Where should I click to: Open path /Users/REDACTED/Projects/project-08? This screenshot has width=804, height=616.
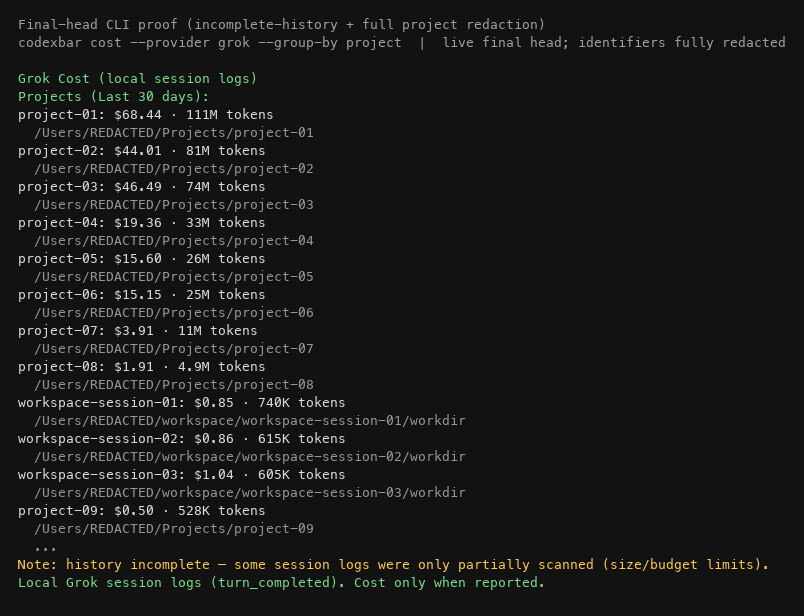point(174,385)
